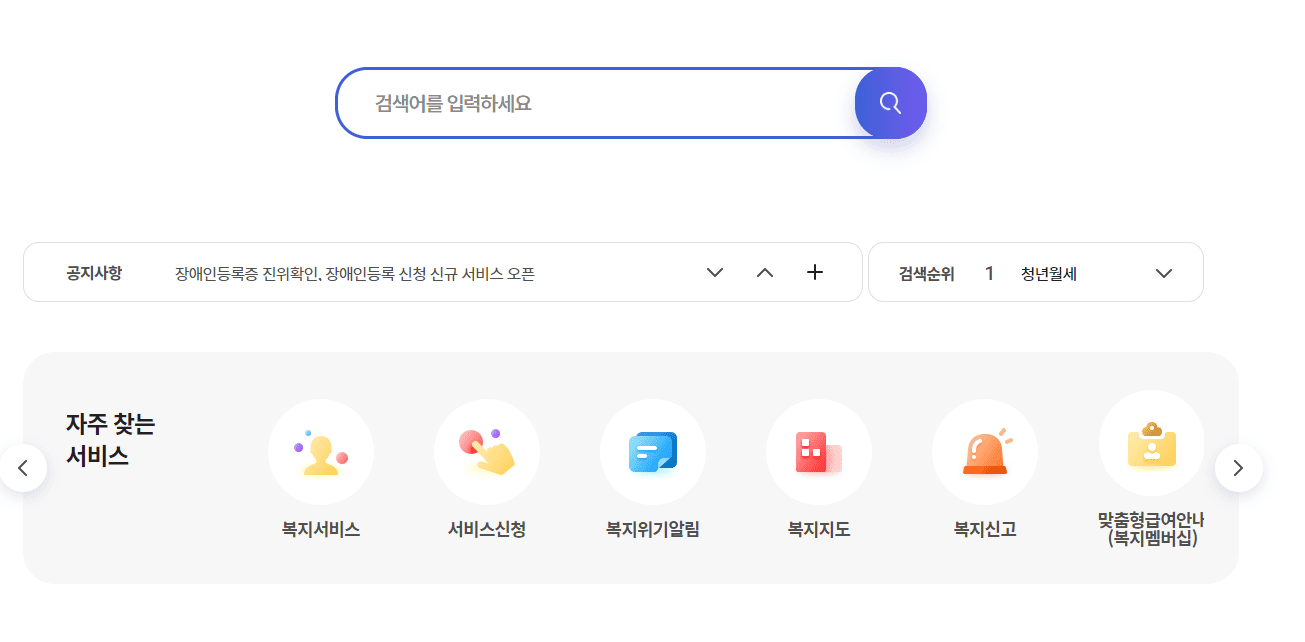Click the rank number 1 indicator
The width and height of the screenshot is (1305, 642).
989,271
